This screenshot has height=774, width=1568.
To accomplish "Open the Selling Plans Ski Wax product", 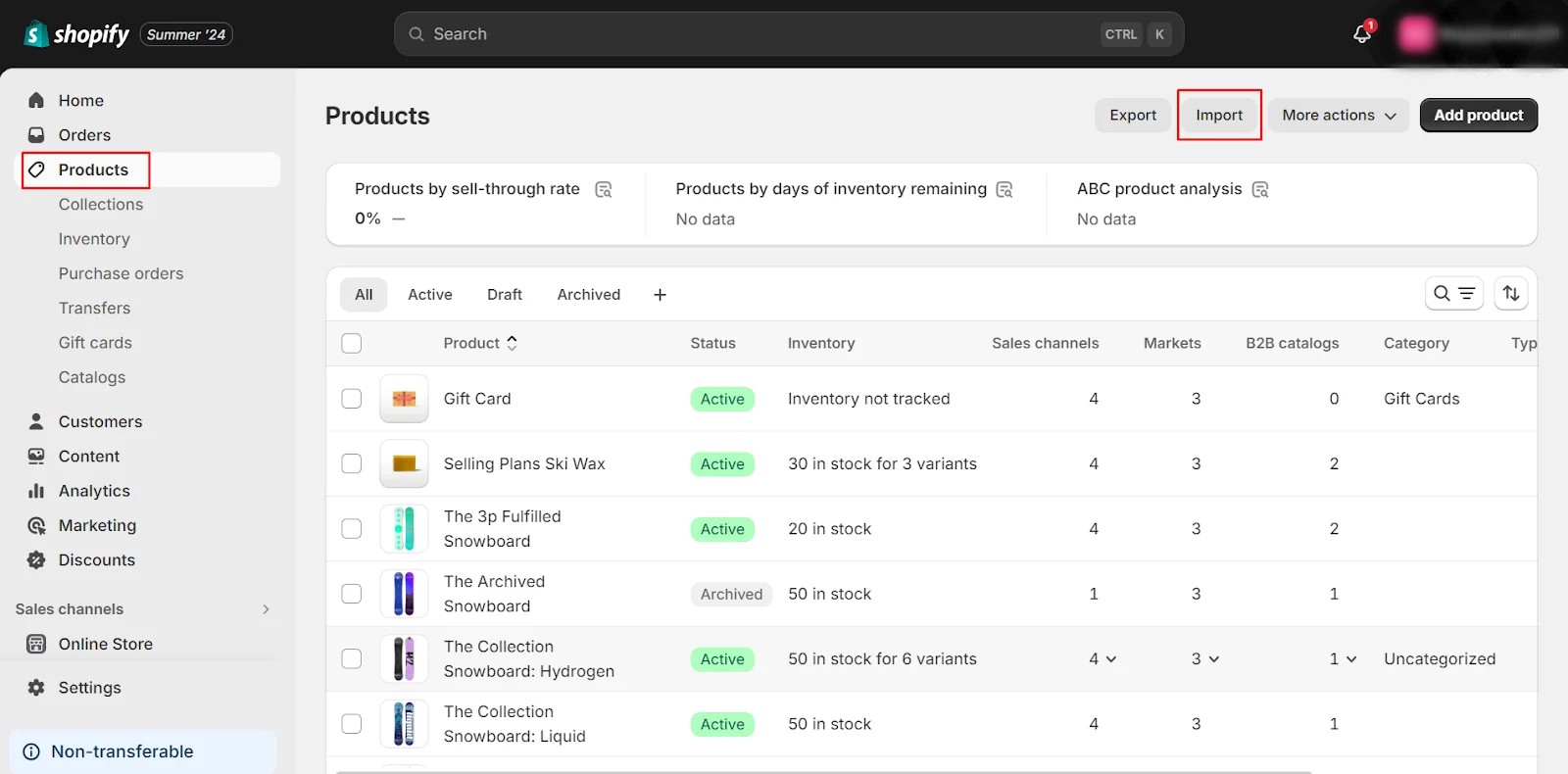I will (x=524, y=463).
